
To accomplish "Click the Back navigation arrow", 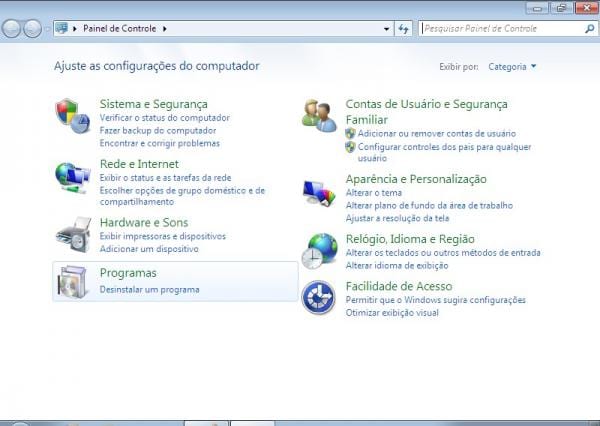I will [11, 29].
